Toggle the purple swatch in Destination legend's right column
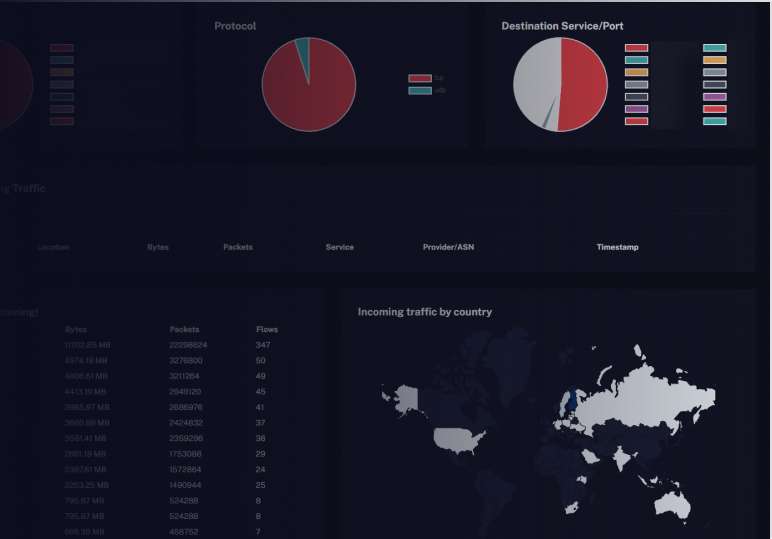772x539 pixels. coord(714,97)
